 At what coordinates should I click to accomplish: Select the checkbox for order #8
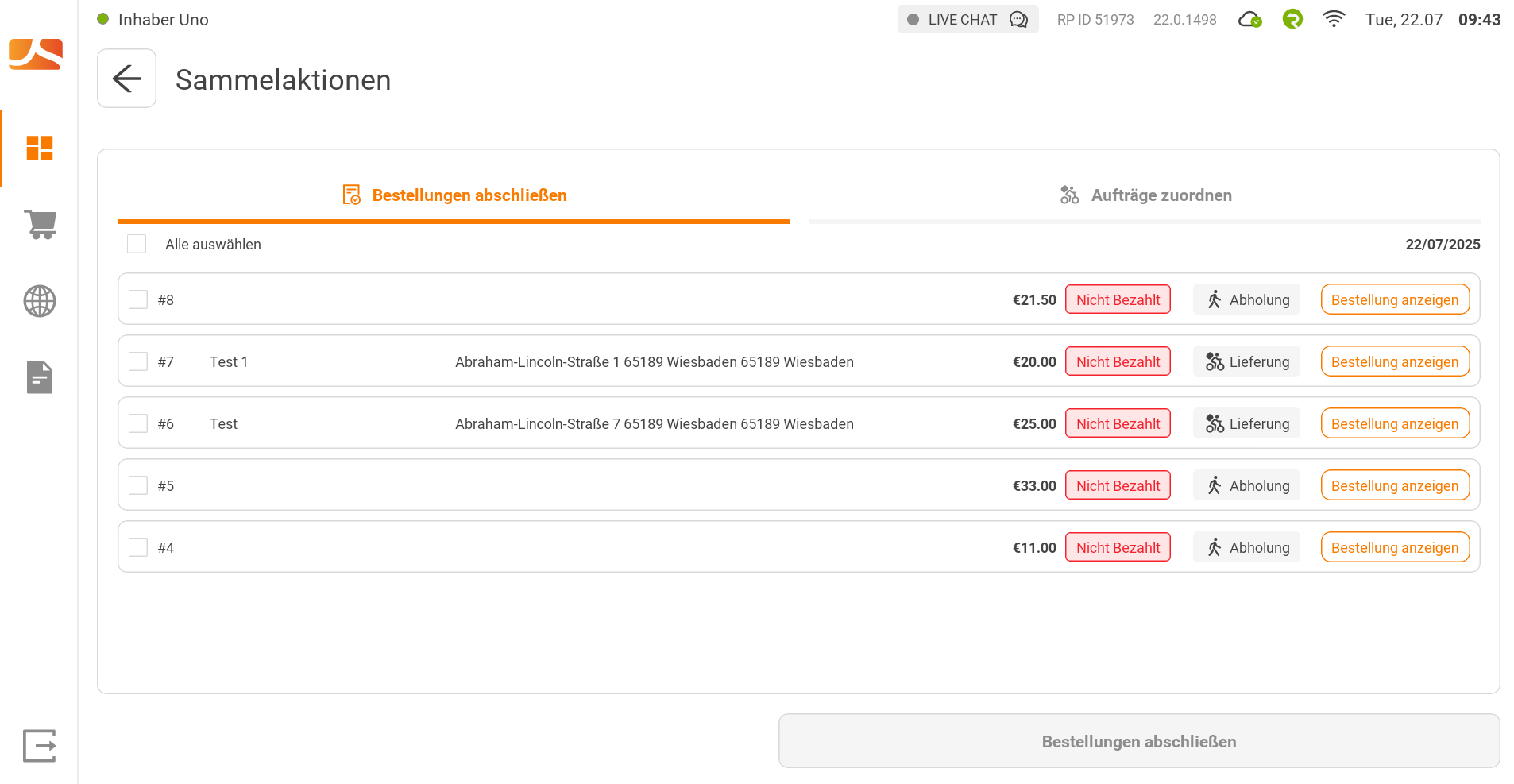138,299
